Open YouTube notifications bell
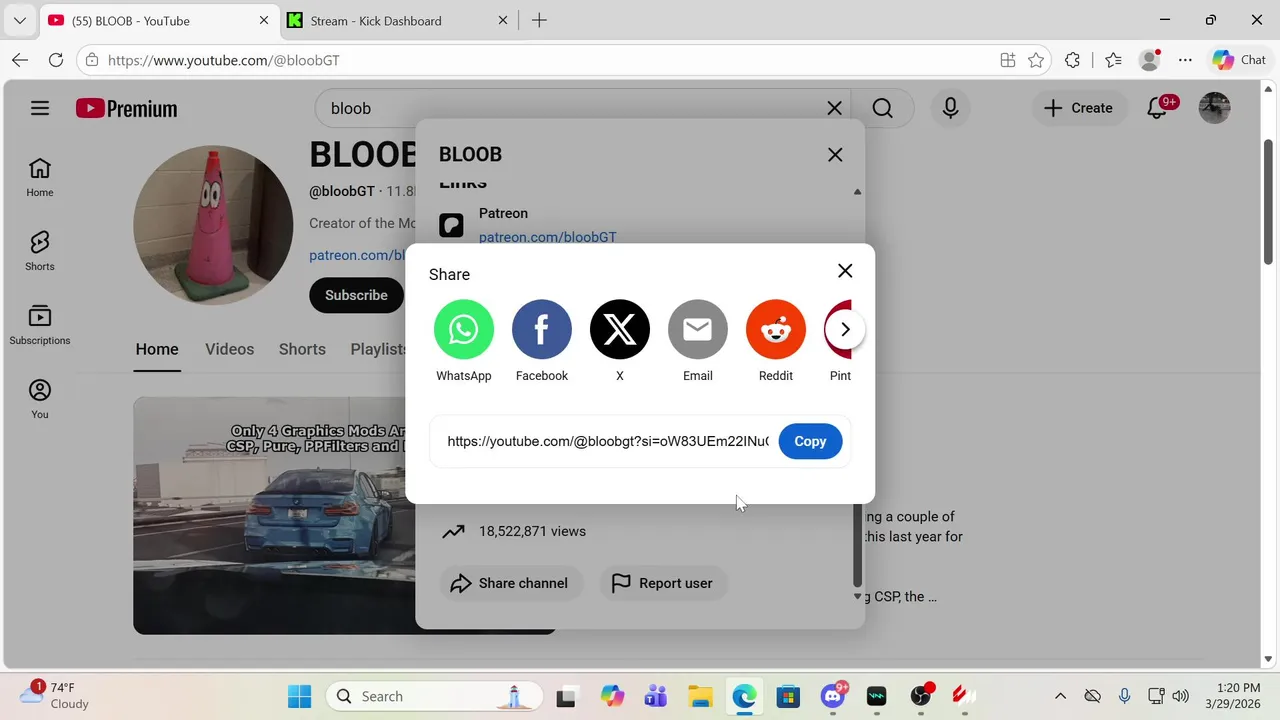1280x720 pixels. [1157, 108]
